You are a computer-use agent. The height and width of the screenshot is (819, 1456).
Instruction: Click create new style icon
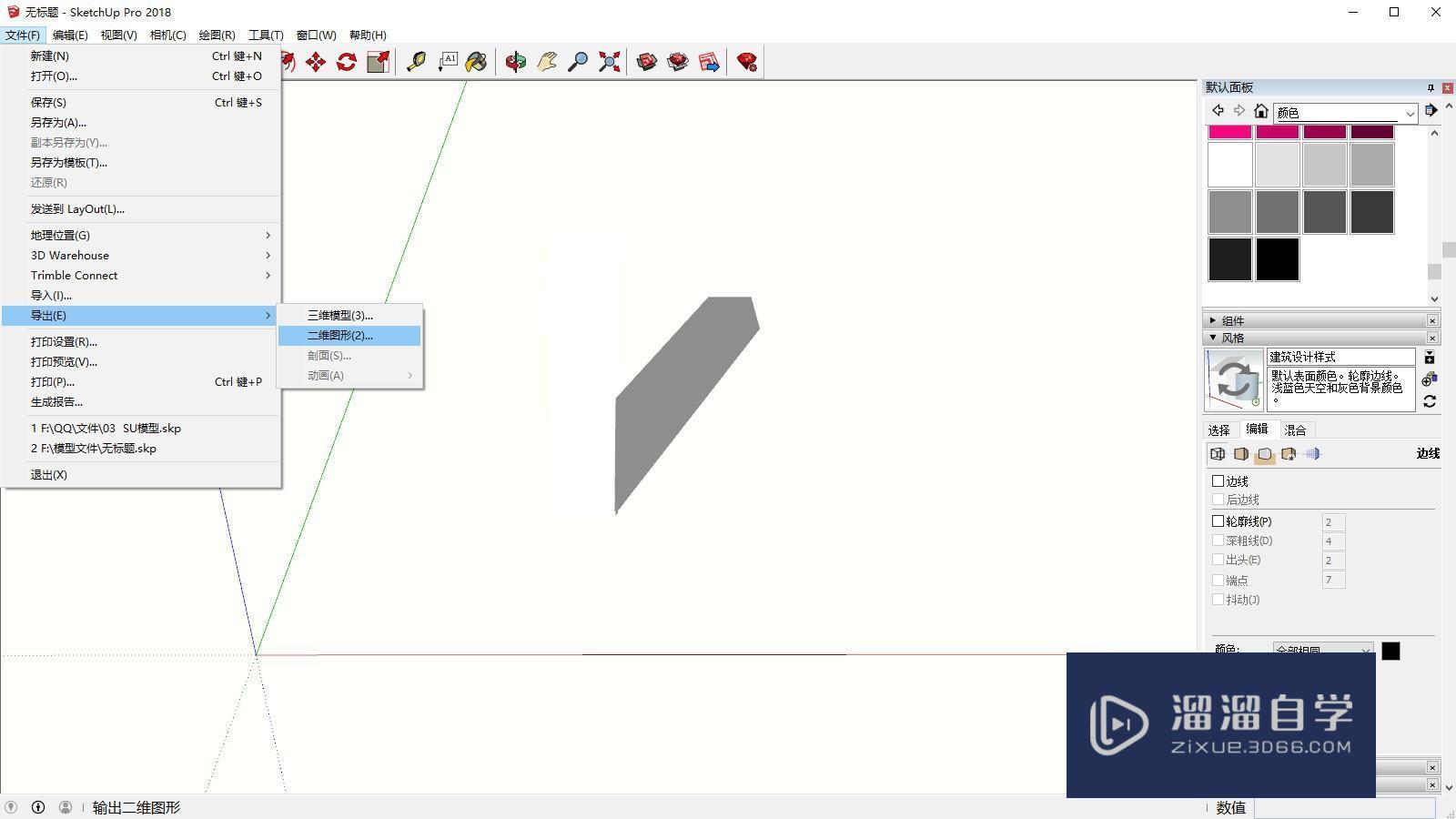(x=1429, y=379)
